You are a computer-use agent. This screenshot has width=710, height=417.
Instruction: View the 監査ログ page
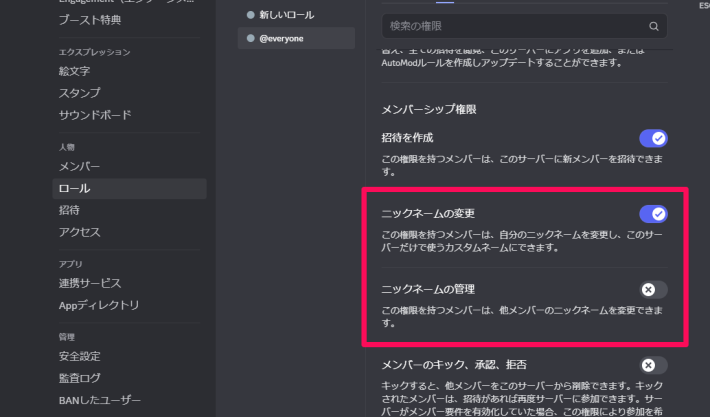coord(79,379)
